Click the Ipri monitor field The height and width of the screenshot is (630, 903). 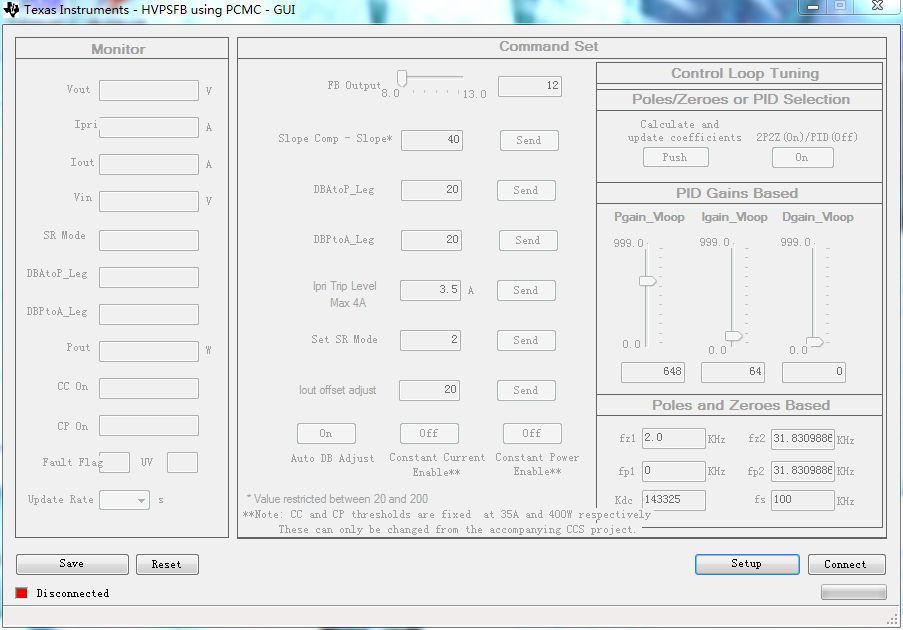149,127
